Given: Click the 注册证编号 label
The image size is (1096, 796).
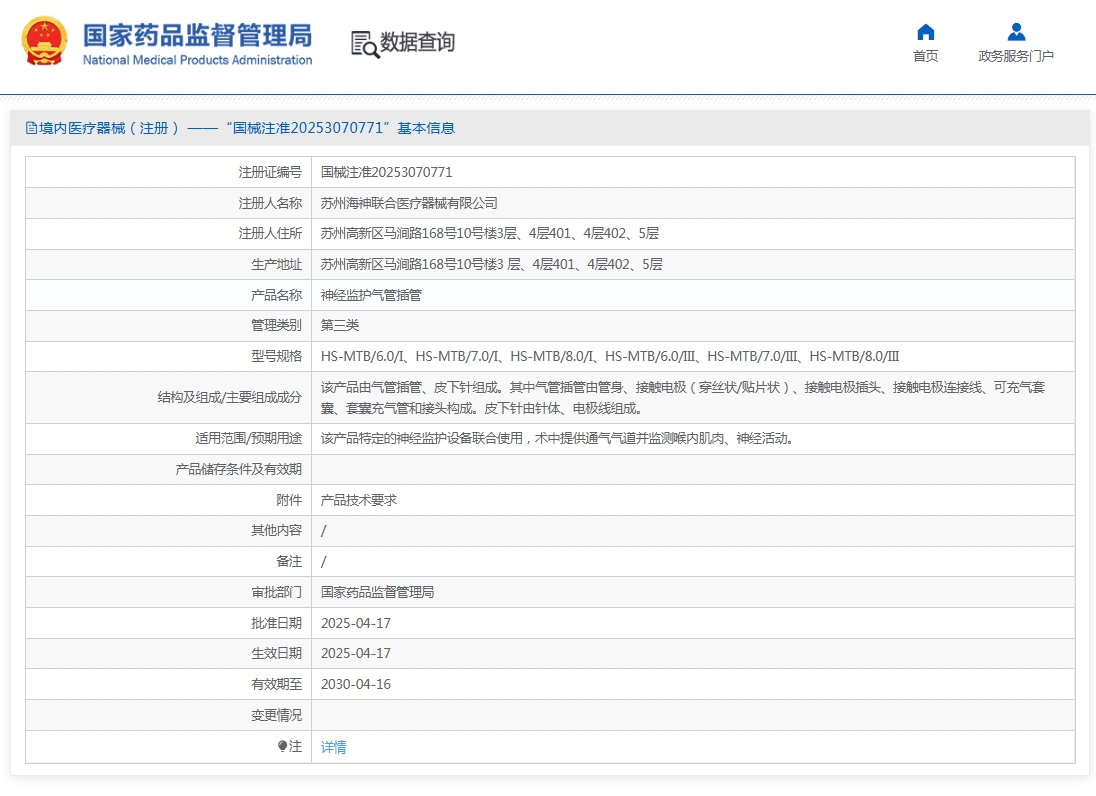Looking at the screenshot, I should [x=270, y=172].
